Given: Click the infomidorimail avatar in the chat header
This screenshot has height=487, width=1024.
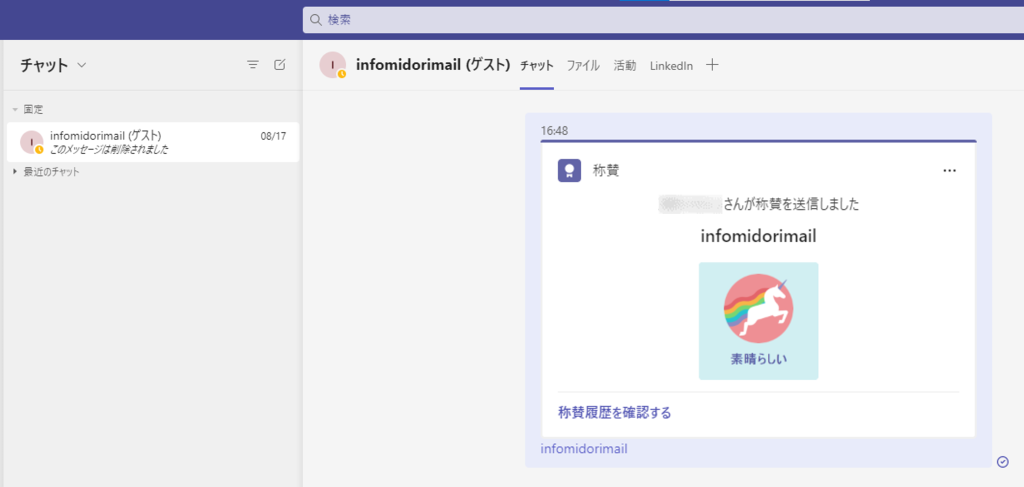Looking at the screenshot, I should click(332, 65).
